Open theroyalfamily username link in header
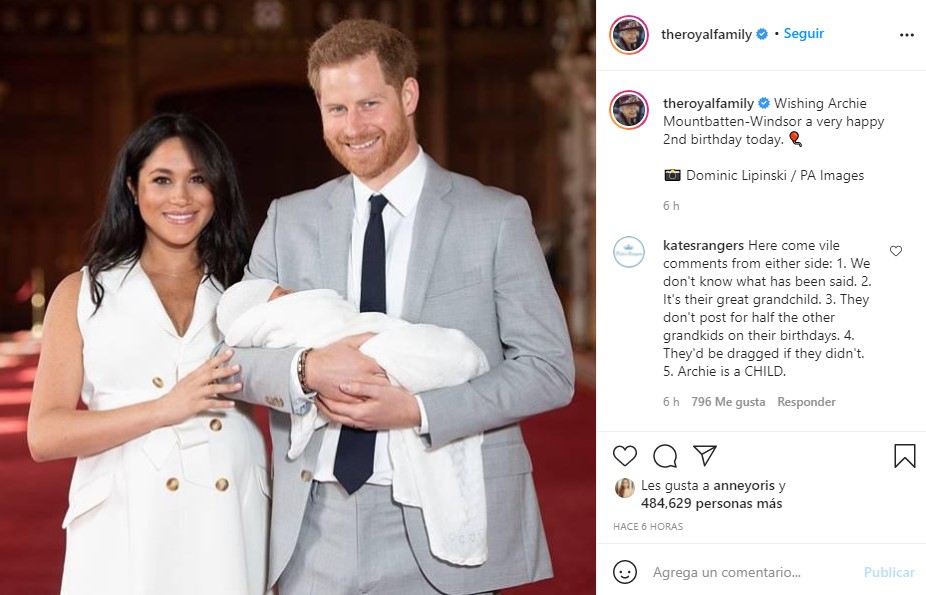926x595 pixels. tap(706, 34)
